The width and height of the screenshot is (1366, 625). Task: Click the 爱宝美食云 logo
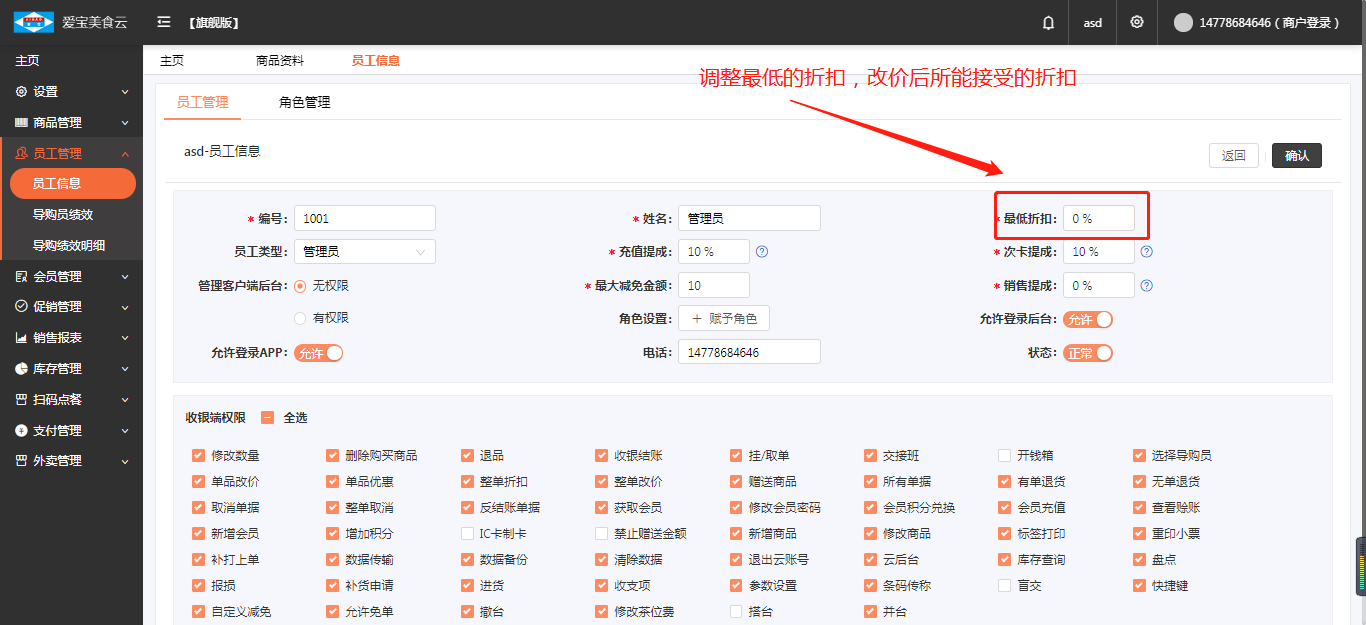pyautogui.click(x=34, y=22)
